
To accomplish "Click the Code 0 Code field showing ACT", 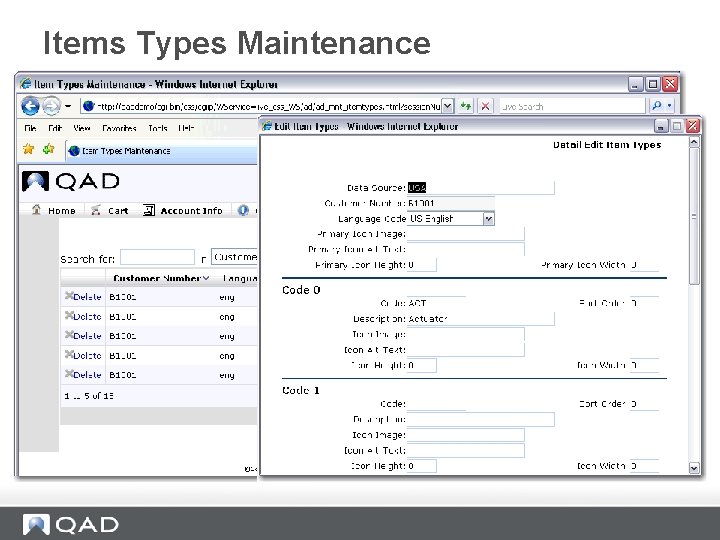I will coord(436,303).
